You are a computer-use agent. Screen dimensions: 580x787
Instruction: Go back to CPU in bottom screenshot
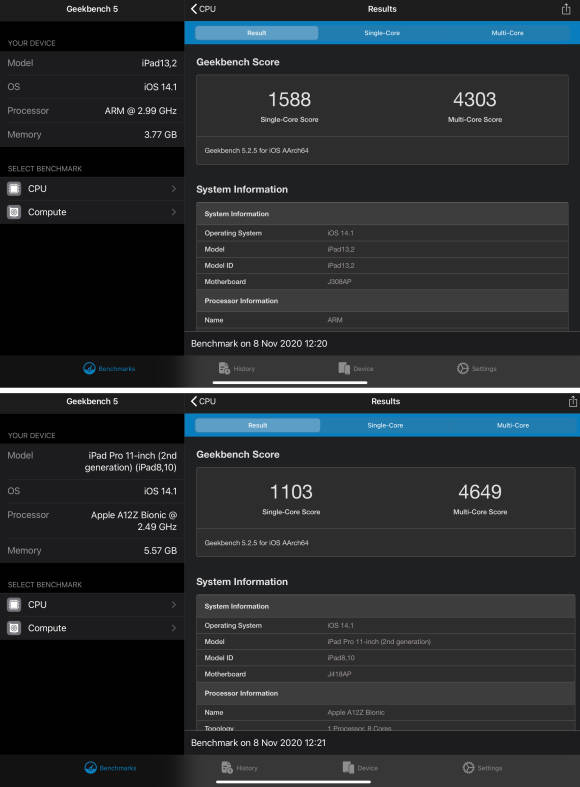tap(203, 402)
